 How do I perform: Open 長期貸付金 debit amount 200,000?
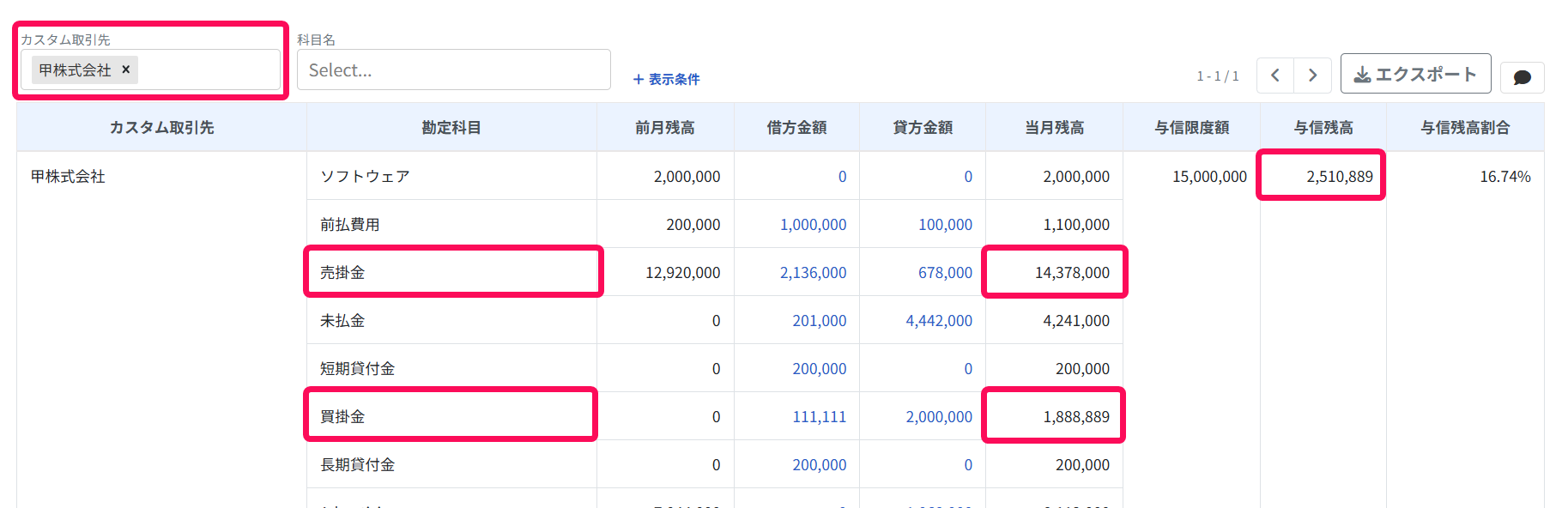click(819, 464)
